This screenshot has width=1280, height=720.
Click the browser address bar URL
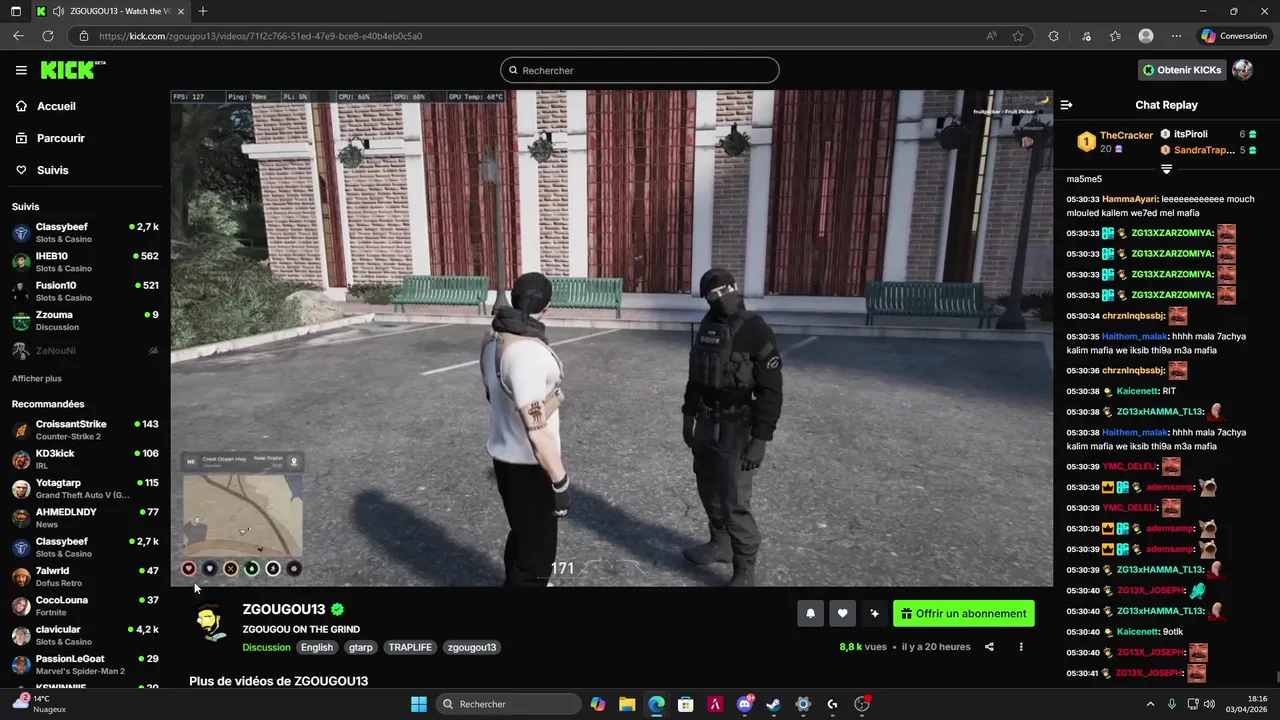tap(260, 36)
